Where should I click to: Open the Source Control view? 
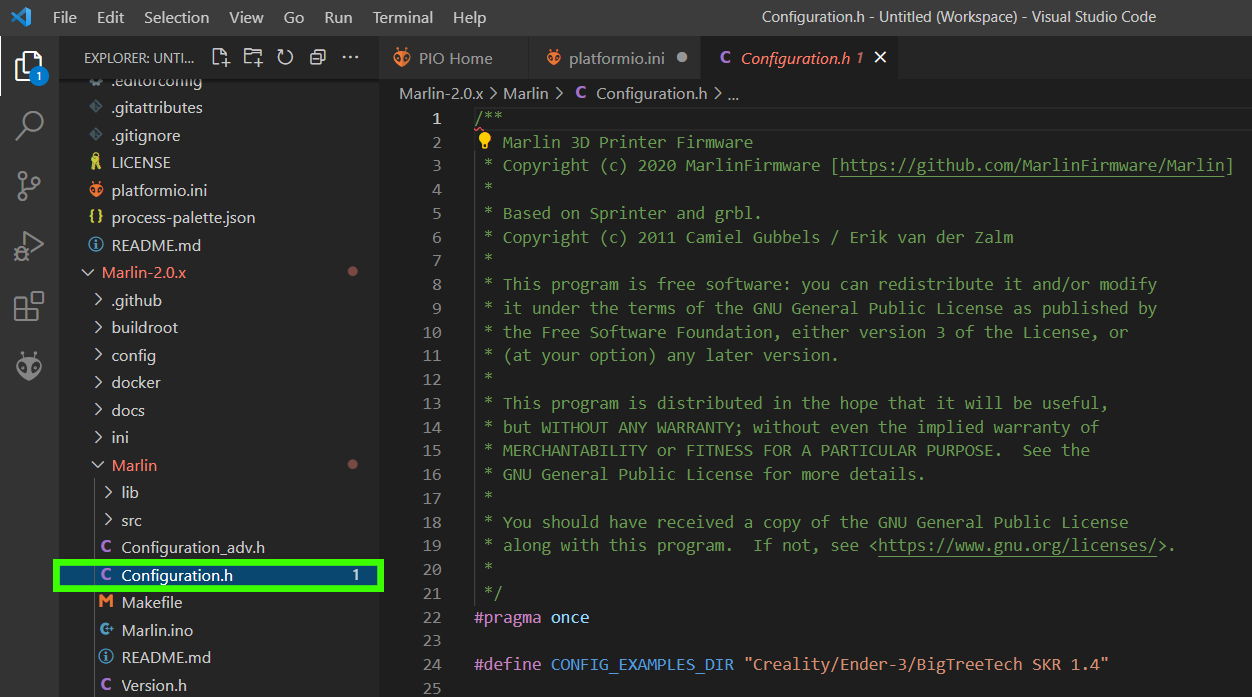29,186
